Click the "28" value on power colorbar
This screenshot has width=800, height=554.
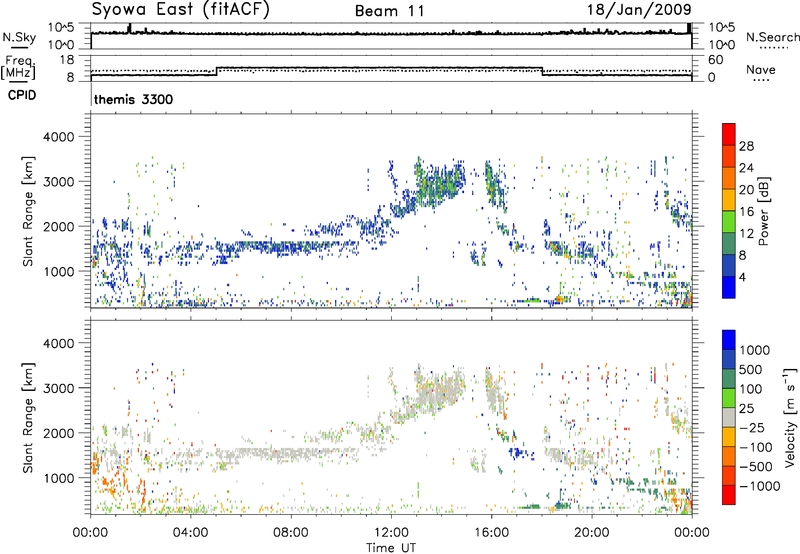coord(746,146)
